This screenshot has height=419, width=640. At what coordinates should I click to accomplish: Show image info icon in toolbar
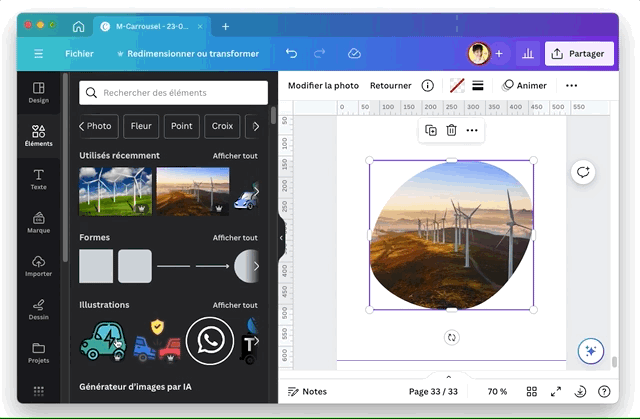427,86
